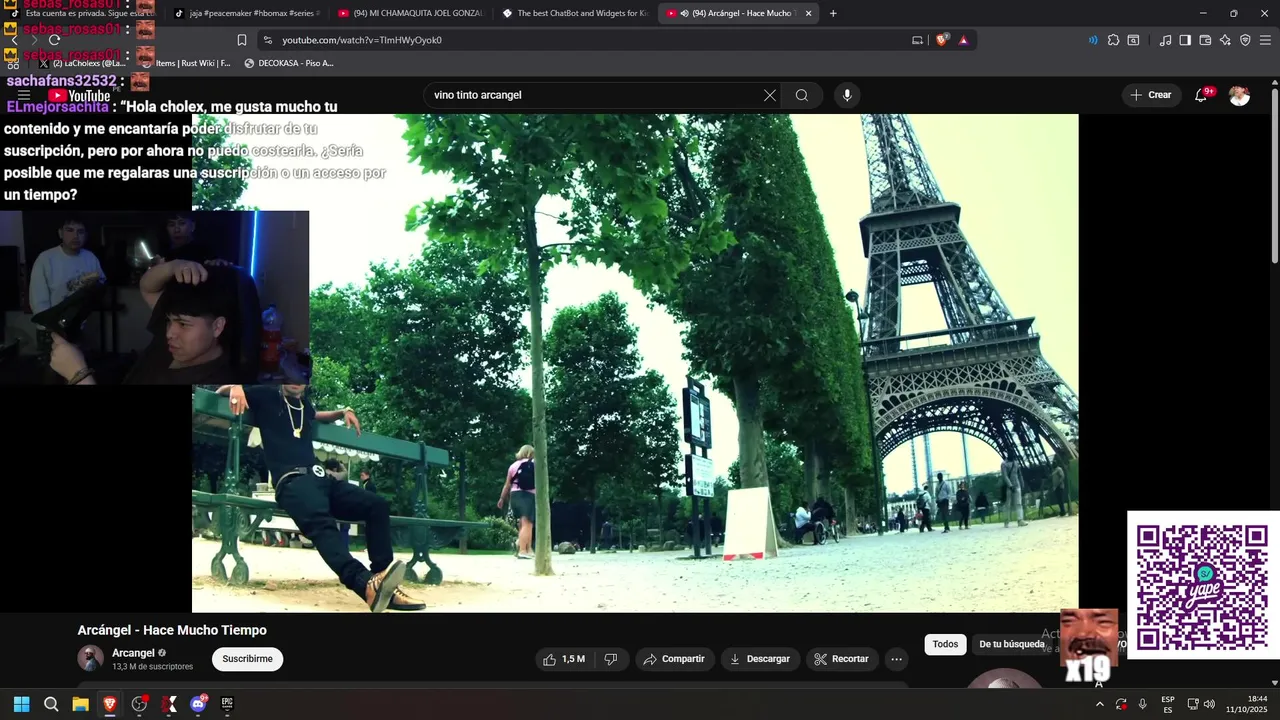Click the Recortar clip button
The height and width of the screenshot is (720, 1280).
842,659
